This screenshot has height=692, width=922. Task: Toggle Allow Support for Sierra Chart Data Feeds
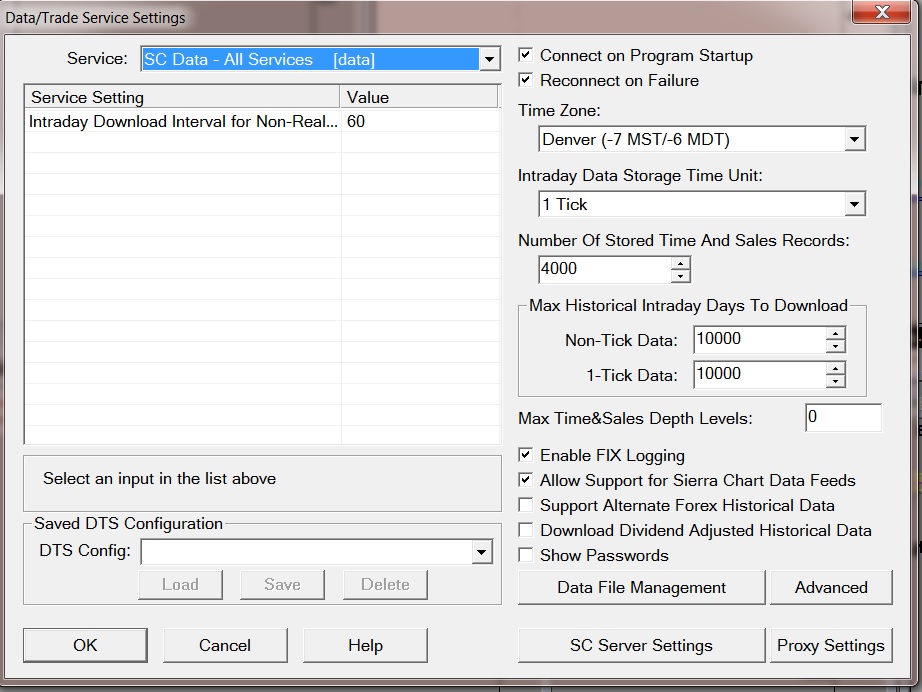coord(526,480)
